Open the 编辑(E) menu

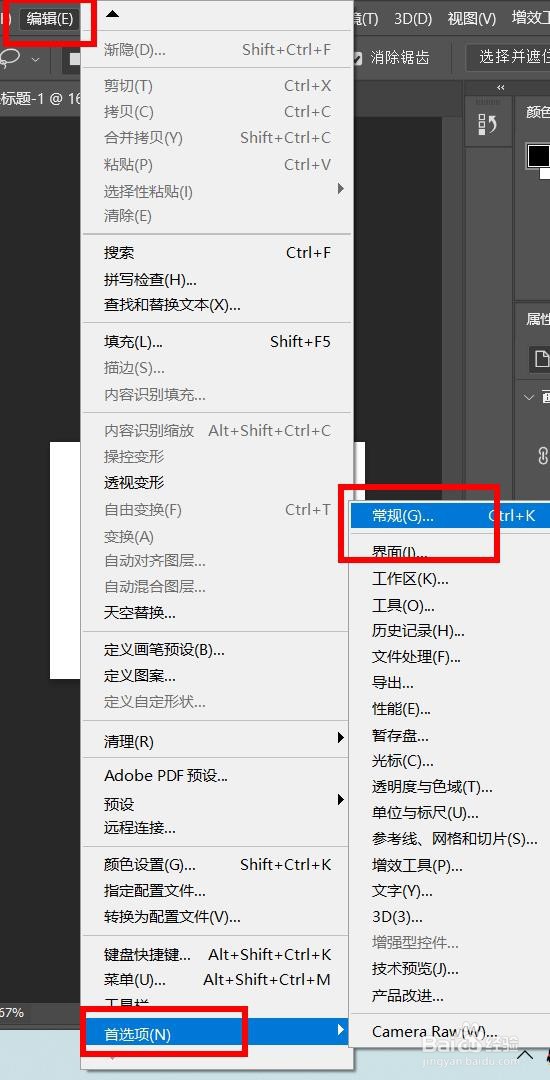[x=49, y=19]
